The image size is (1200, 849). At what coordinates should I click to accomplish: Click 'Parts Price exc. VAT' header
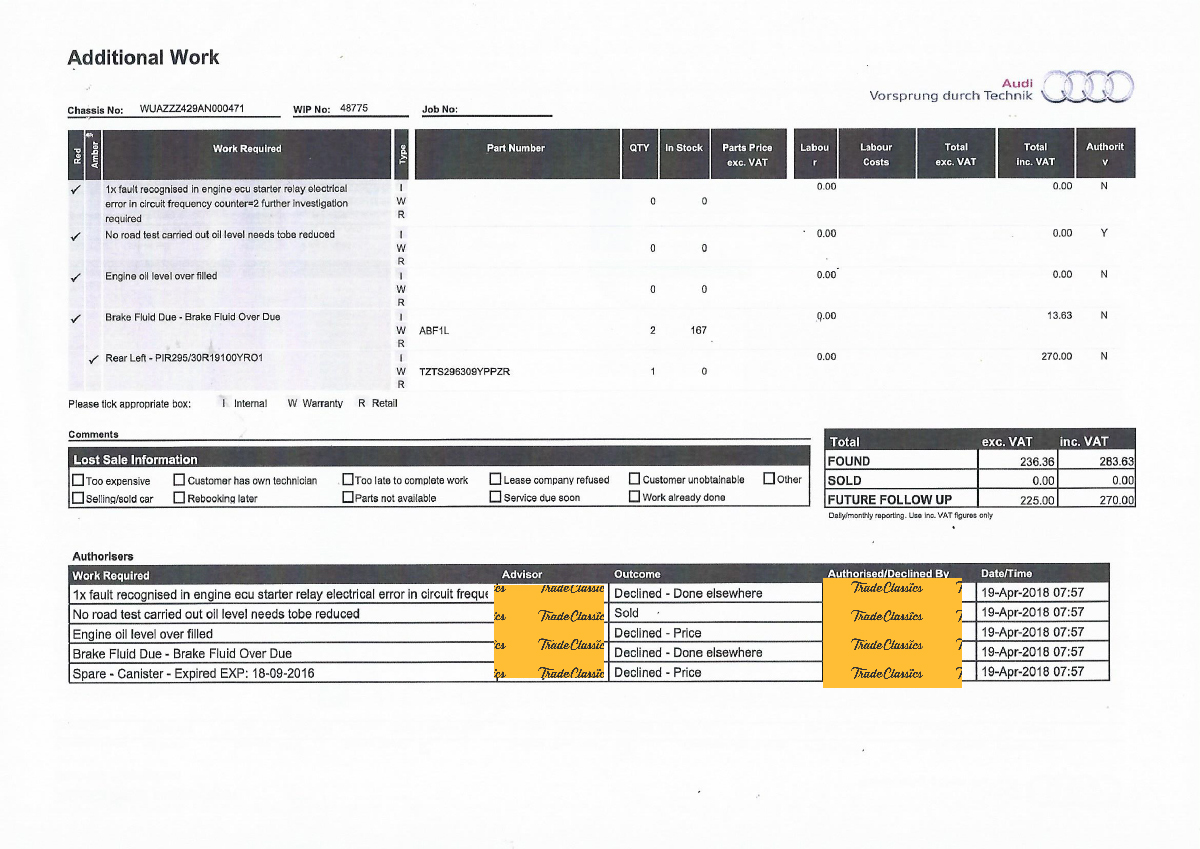tap(748, 154)
